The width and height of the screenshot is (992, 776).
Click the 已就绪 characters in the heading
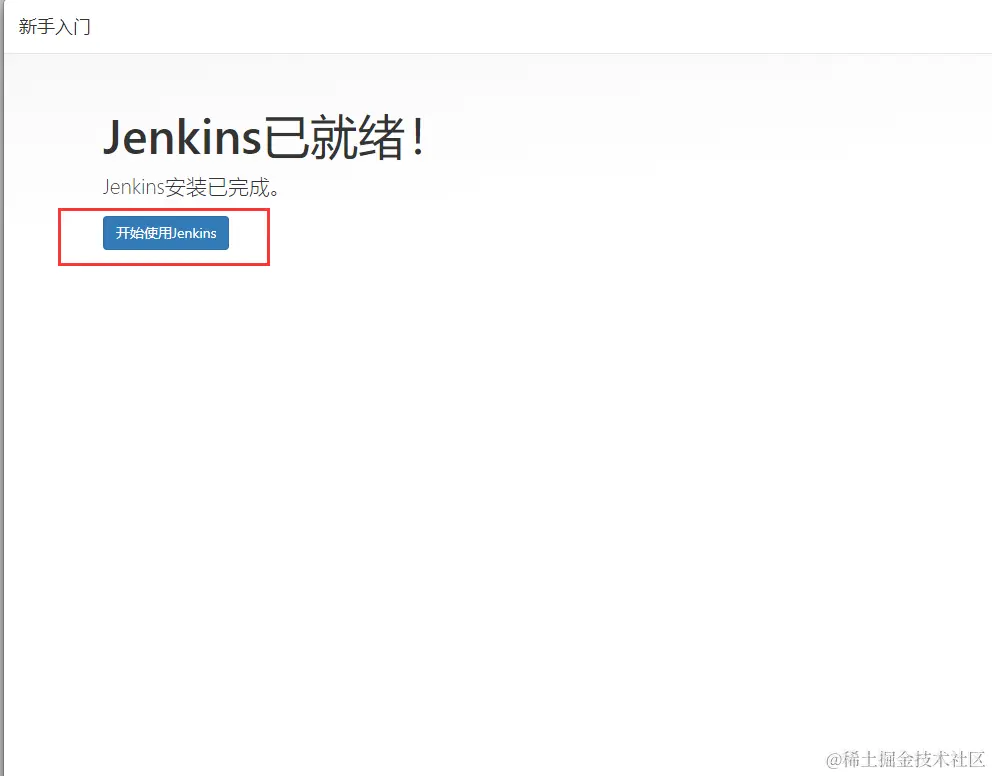[334, 137]
